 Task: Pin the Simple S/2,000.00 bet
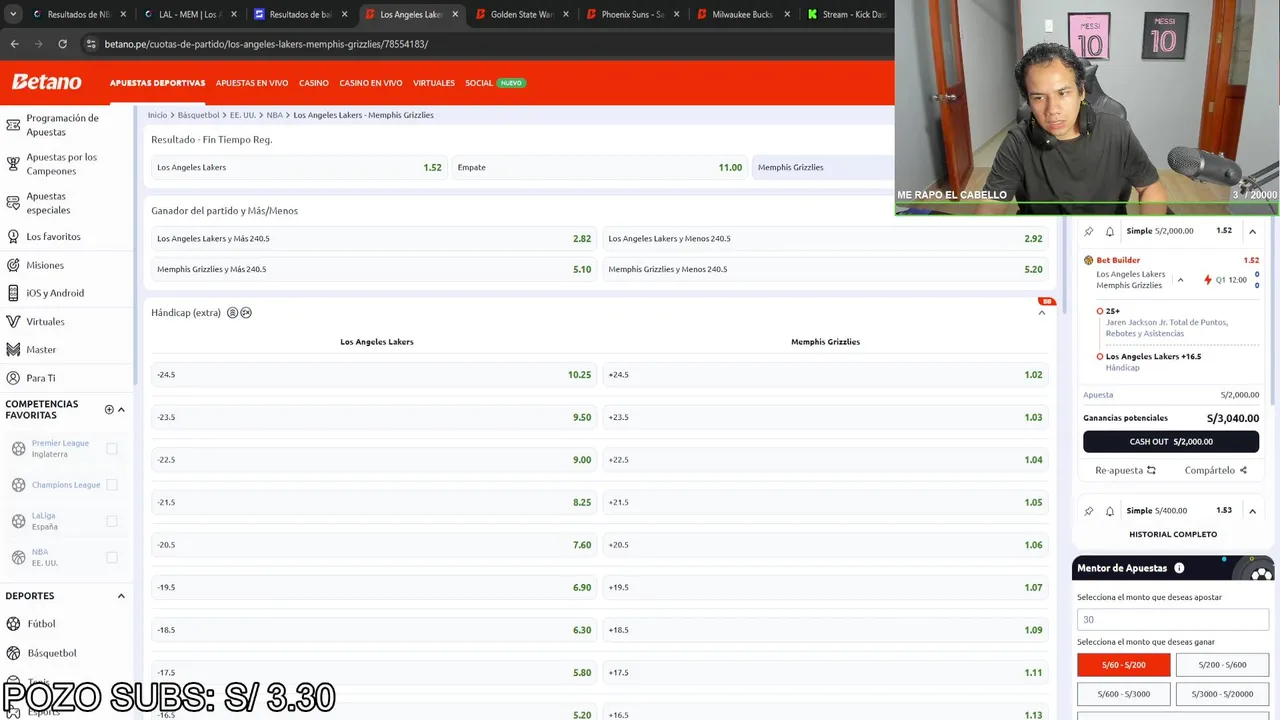[1089, 231]
